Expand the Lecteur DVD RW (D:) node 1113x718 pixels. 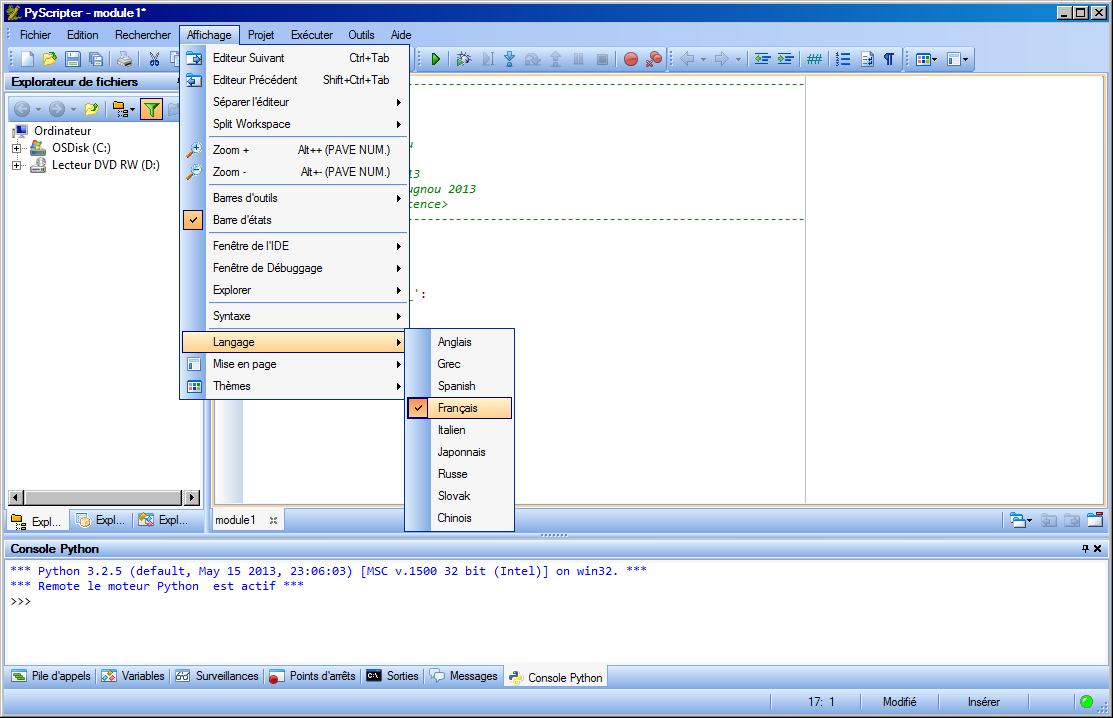(x=16, y=165)
